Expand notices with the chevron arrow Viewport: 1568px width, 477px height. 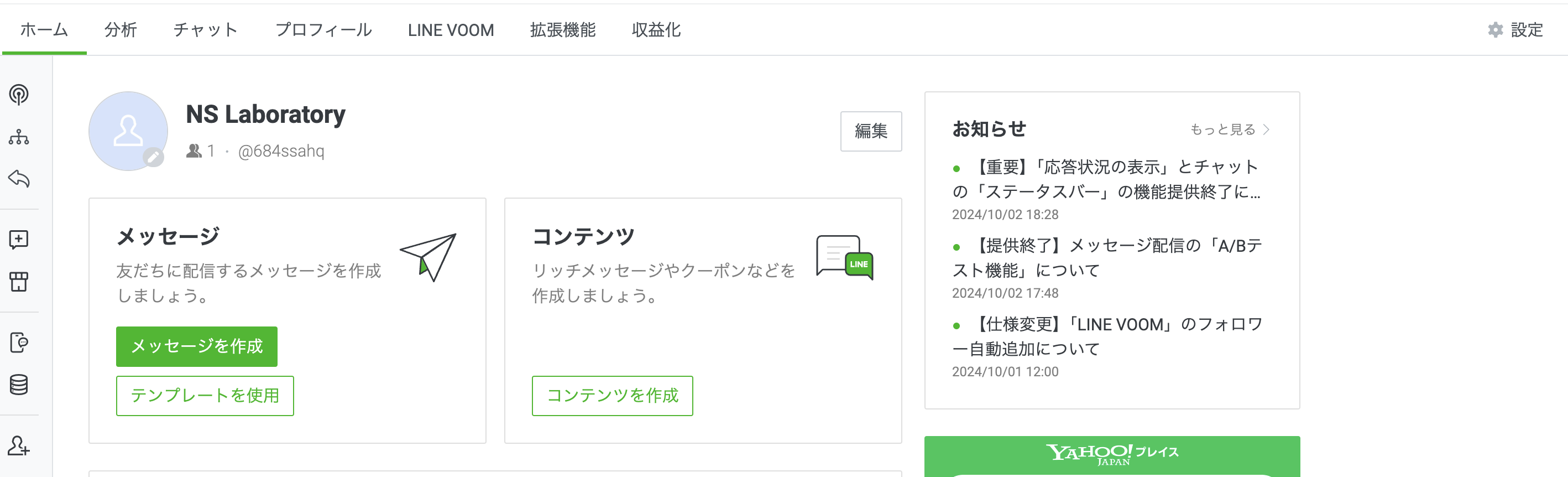(1267, 129)
